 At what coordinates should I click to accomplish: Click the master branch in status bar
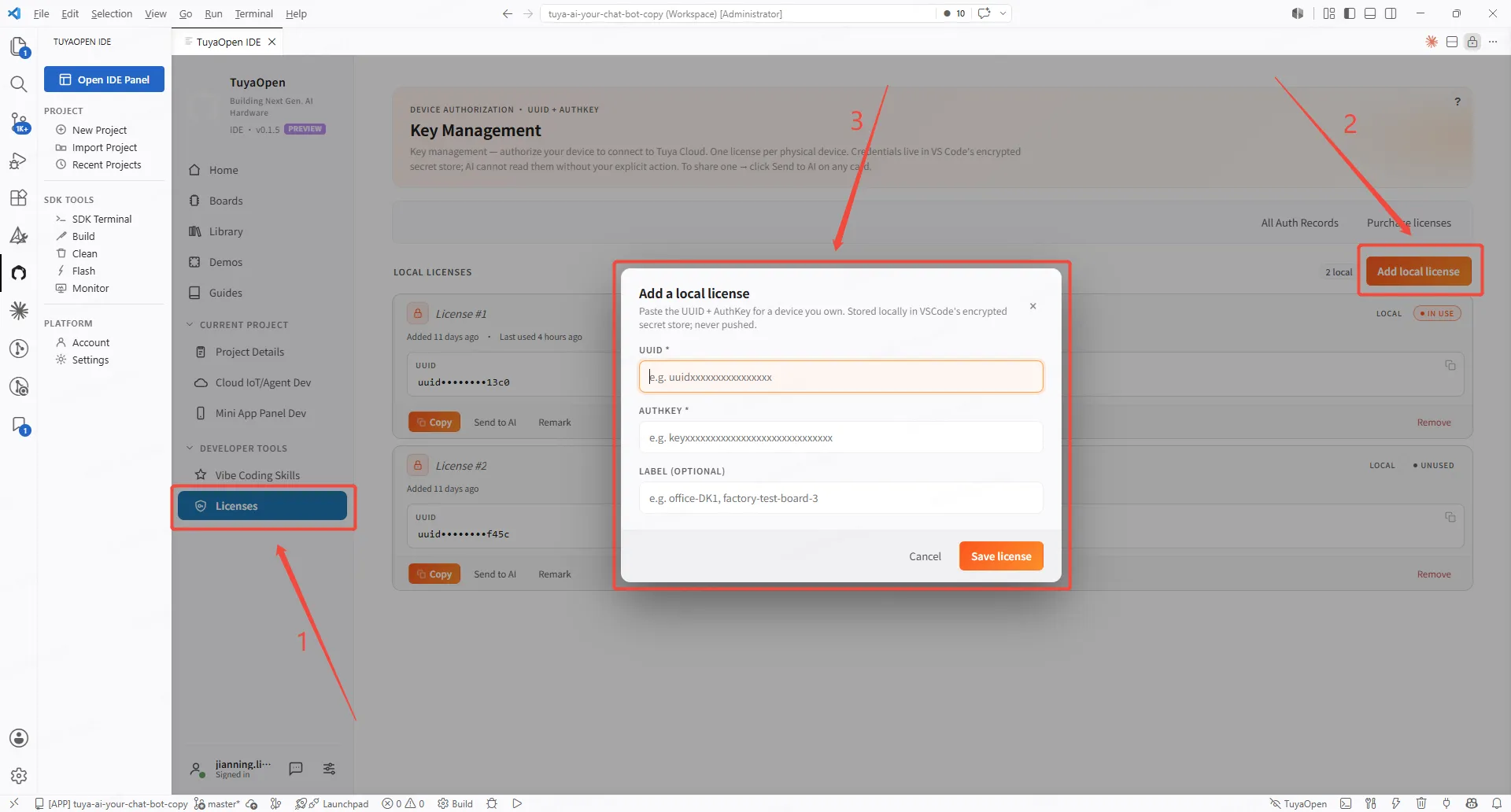click(217, 803)
